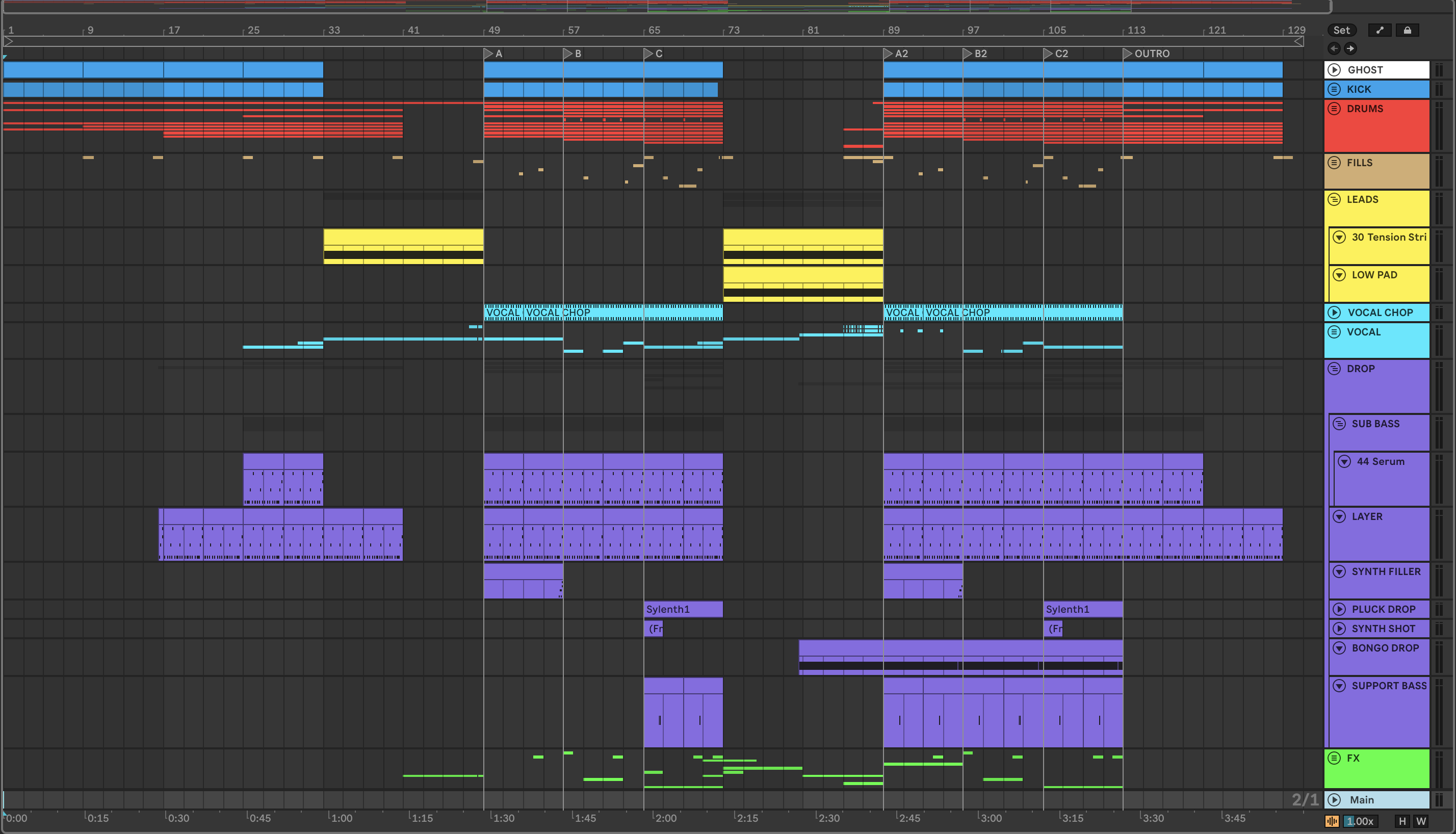
Task: Toggle the W width-fit button
Action: click(1421, 821)
